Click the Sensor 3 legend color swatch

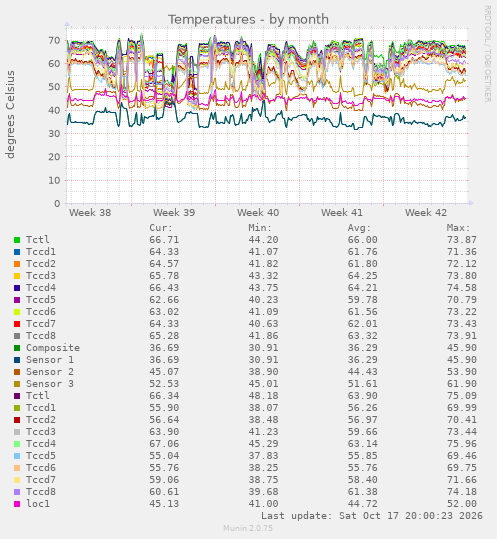pyautogui.click(x=17, y=384)
